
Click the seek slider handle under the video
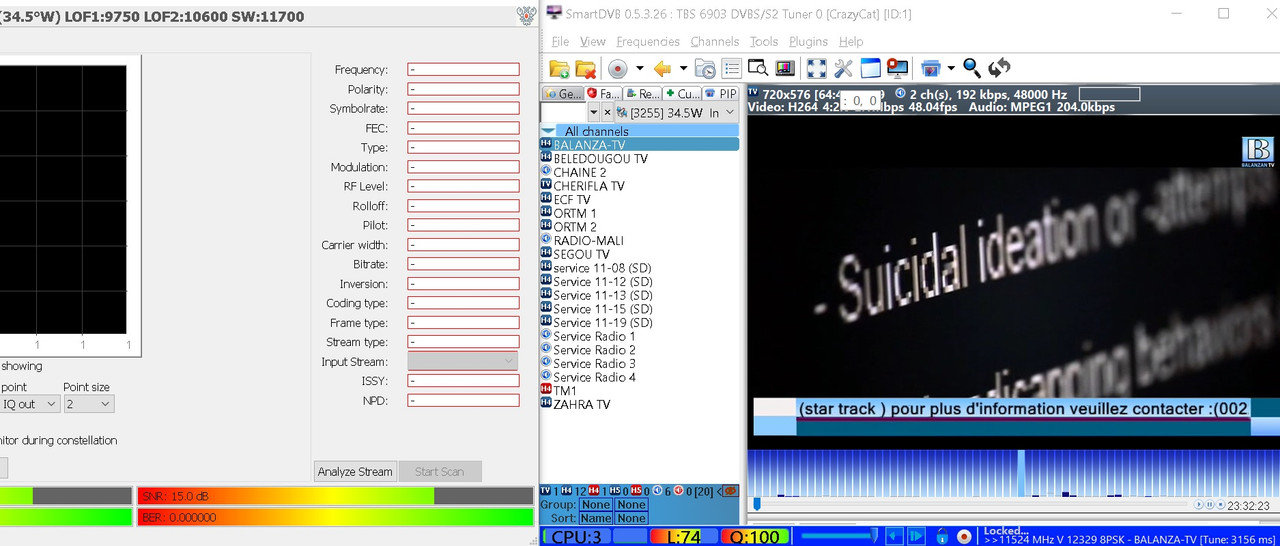pyautogui.click(x=757, y=504)
